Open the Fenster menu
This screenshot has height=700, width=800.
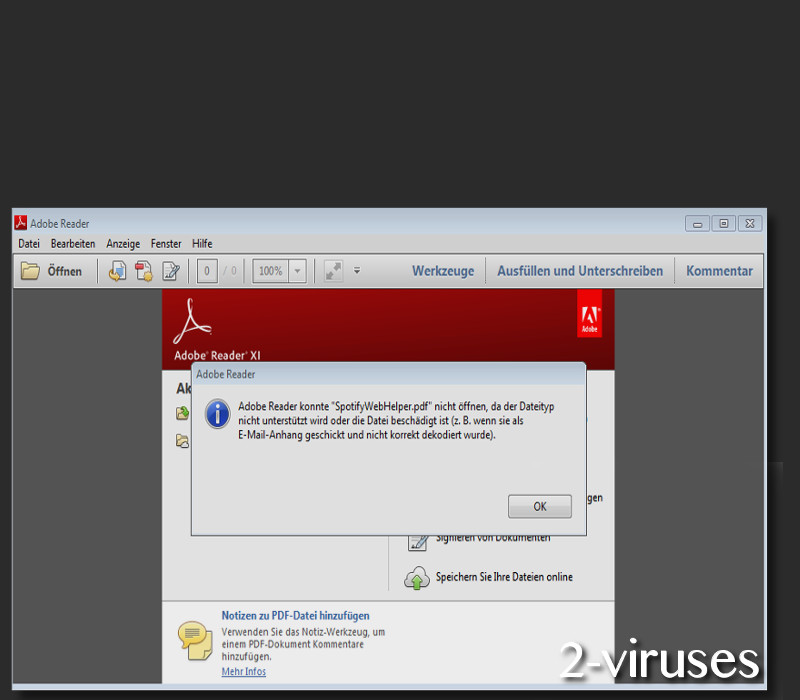pos(166,244)
